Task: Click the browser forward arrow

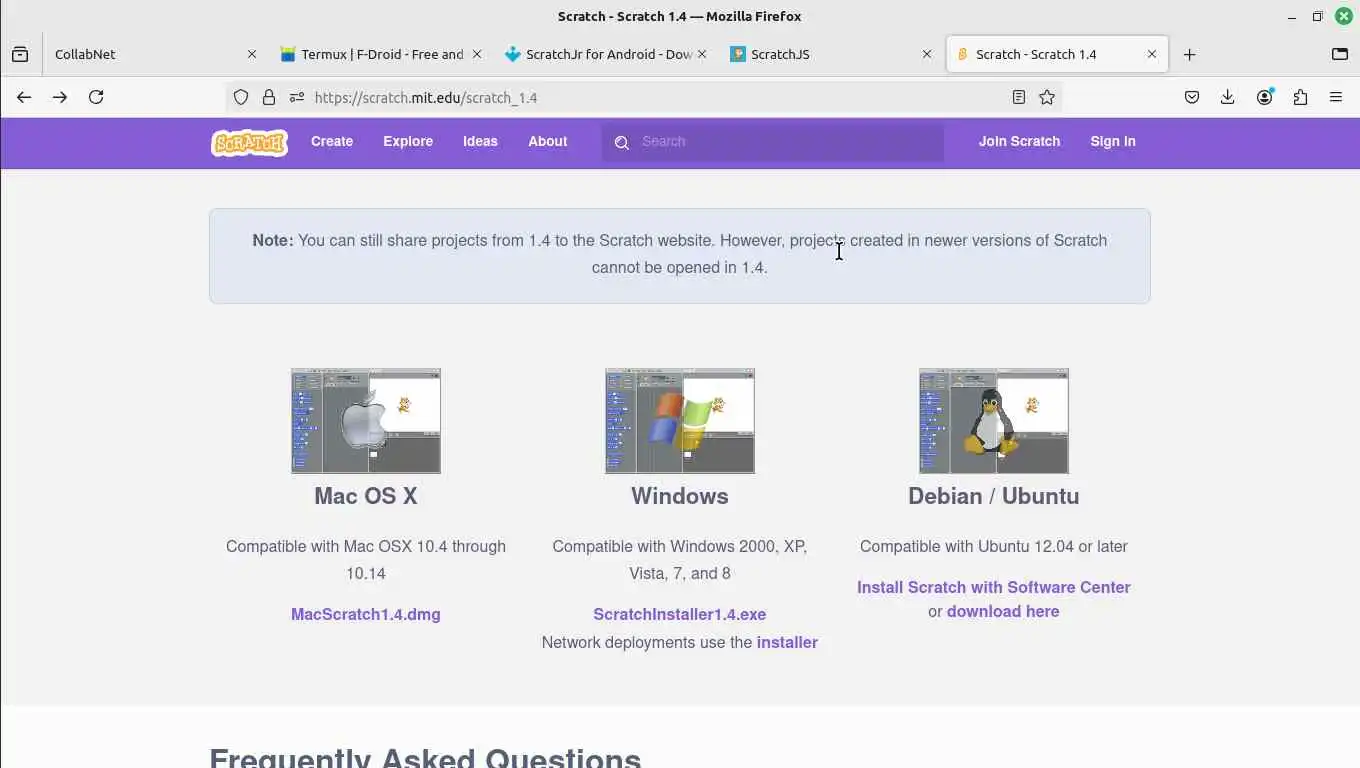Action: coord(60,97)
